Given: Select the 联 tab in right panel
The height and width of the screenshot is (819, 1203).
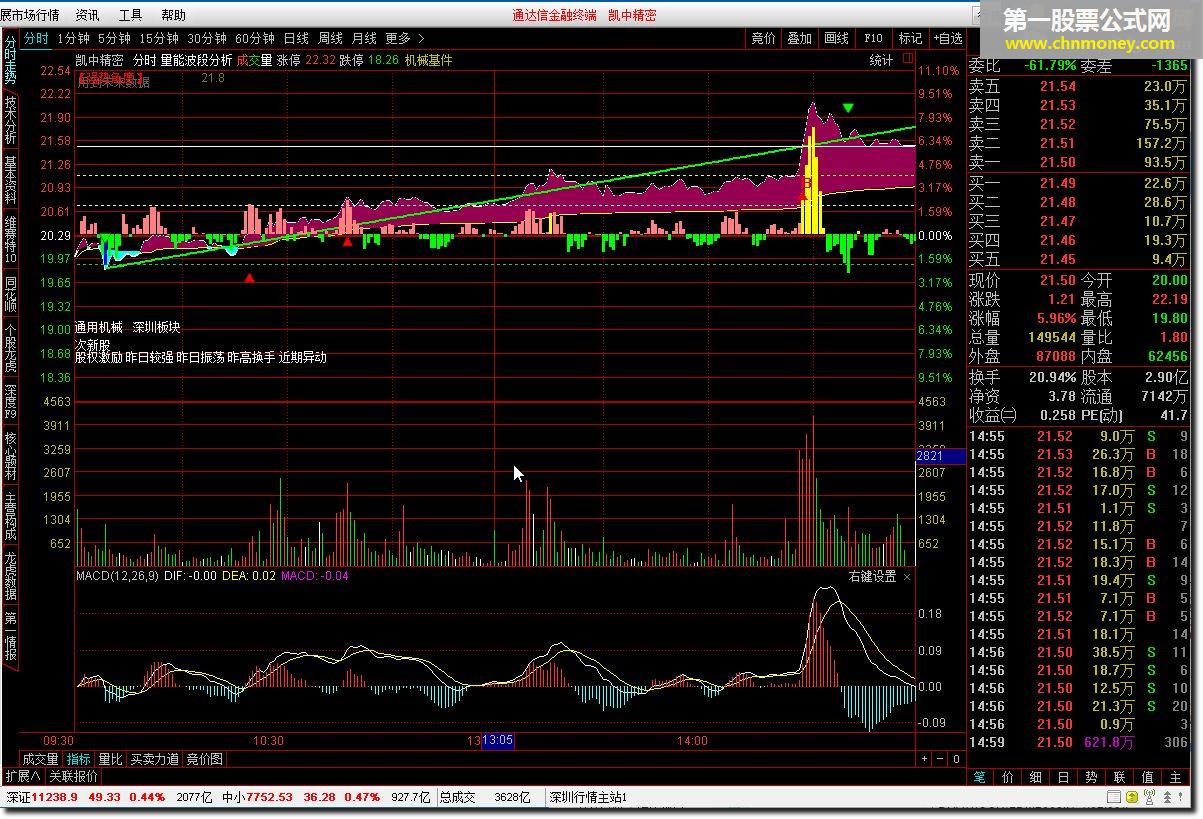Looking at the screenshot, I should click(x=1119, y=777).
